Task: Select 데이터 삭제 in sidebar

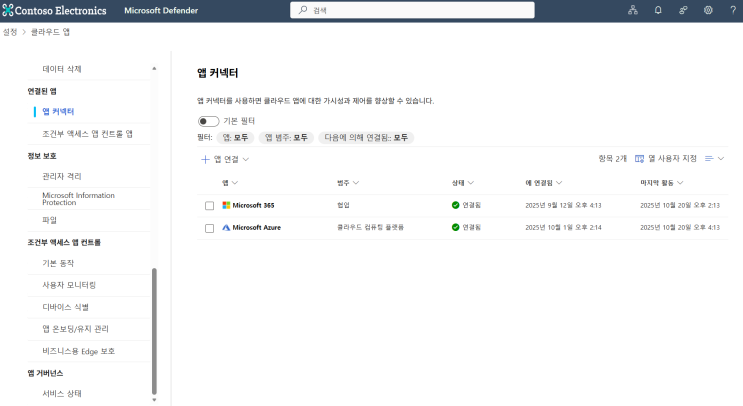Action: click(62, 69)
